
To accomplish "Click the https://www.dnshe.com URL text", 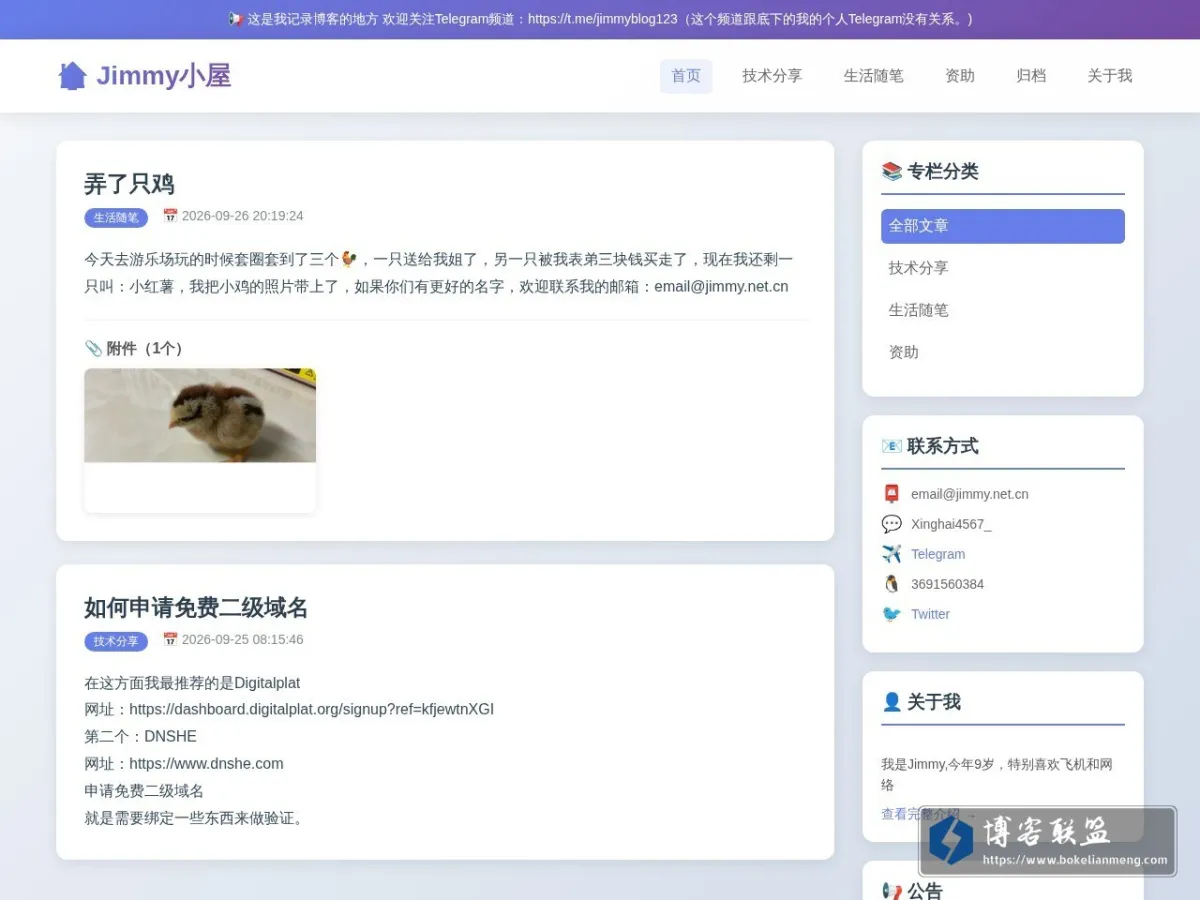I will [x=206, y=763].
